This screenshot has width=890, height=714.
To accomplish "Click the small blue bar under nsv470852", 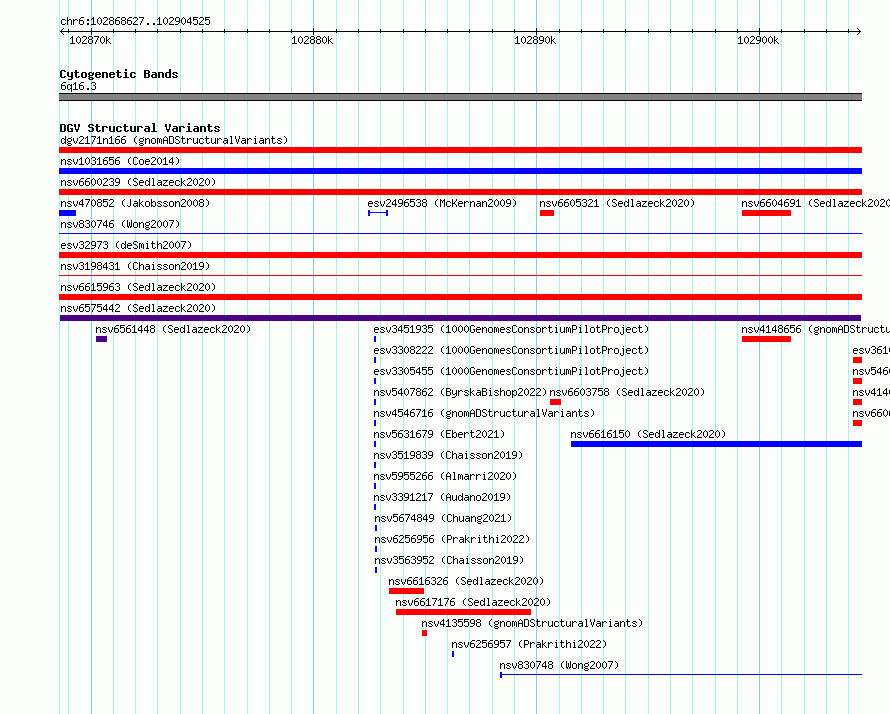I will point(68,213).
